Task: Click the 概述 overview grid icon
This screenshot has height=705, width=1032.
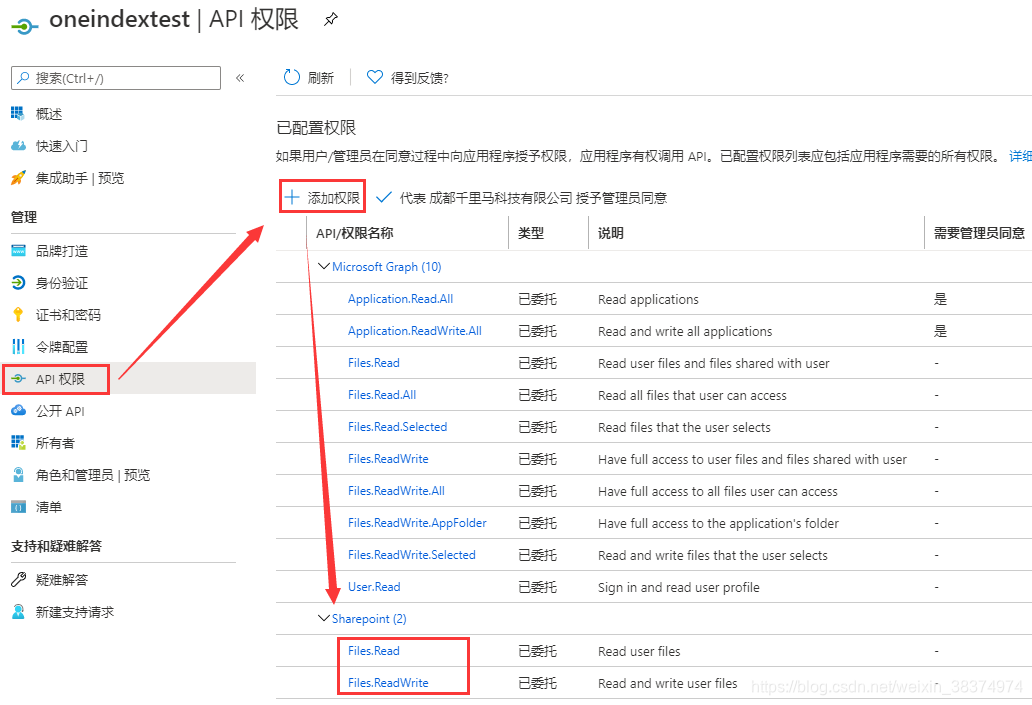Action: [18, 113]
